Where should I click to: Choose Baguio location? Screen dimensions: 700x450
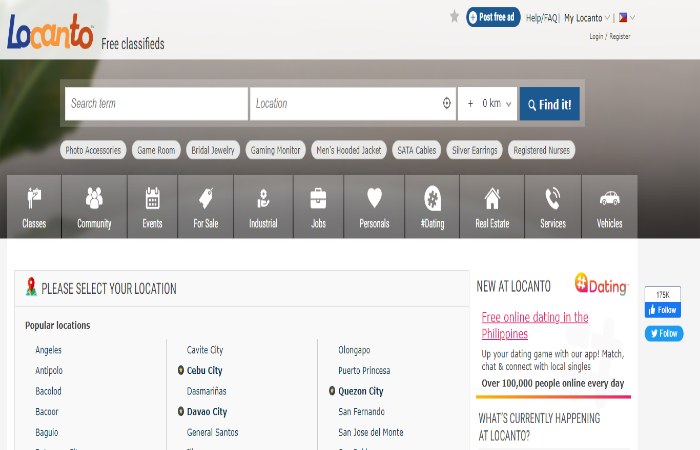[x=47, y=432]
